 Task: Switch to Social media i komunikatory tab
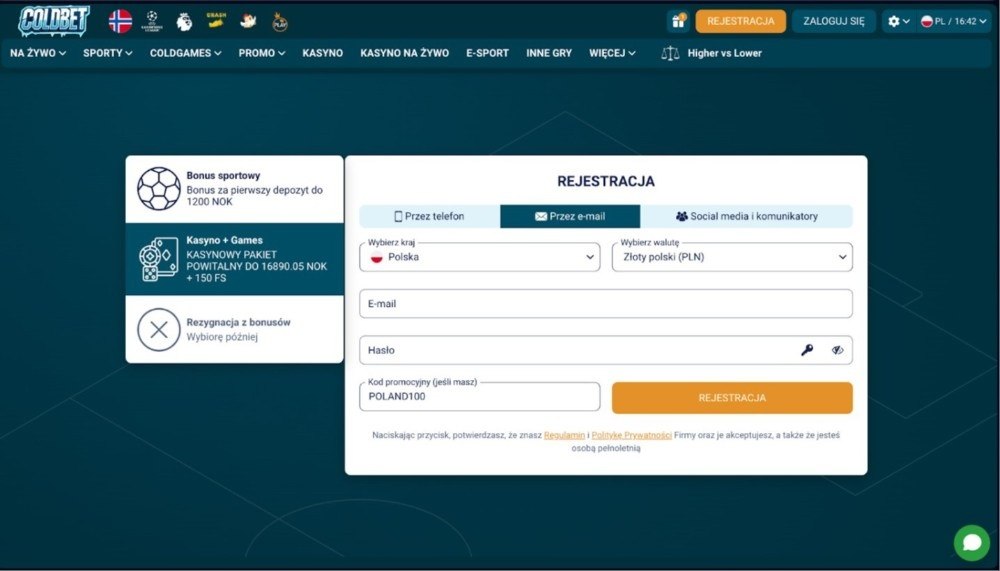point(746,216)
